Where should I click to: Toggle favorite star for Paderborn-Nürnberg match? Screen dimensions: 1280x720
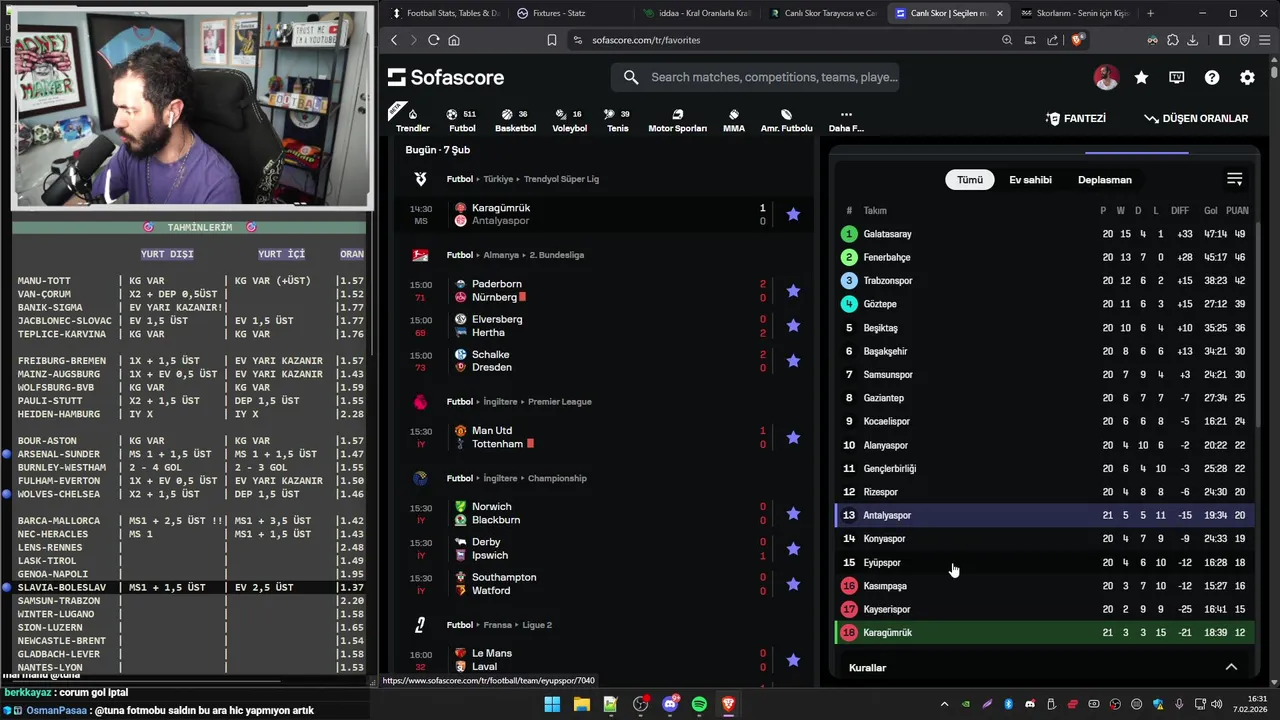coord(793,291)
